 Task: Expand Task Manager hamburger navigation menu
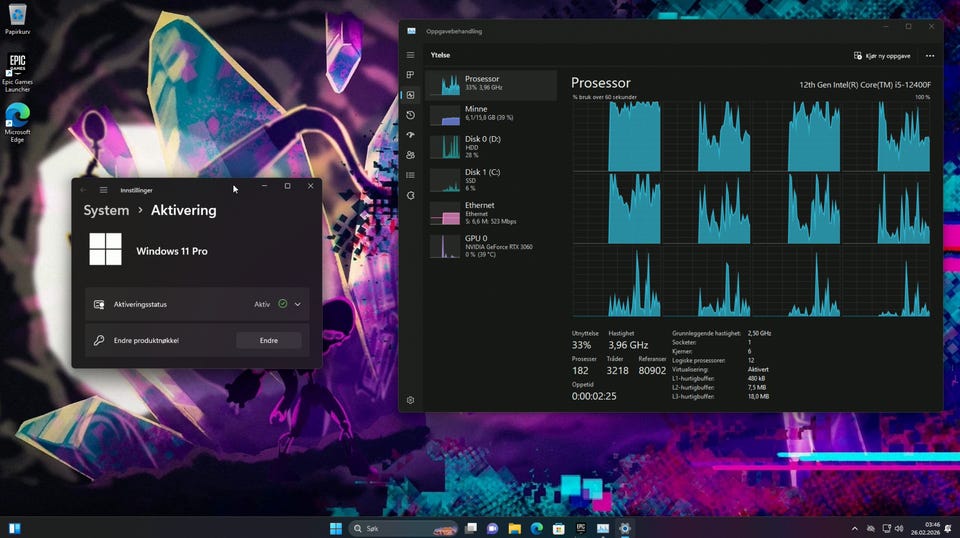pos(410,55)
